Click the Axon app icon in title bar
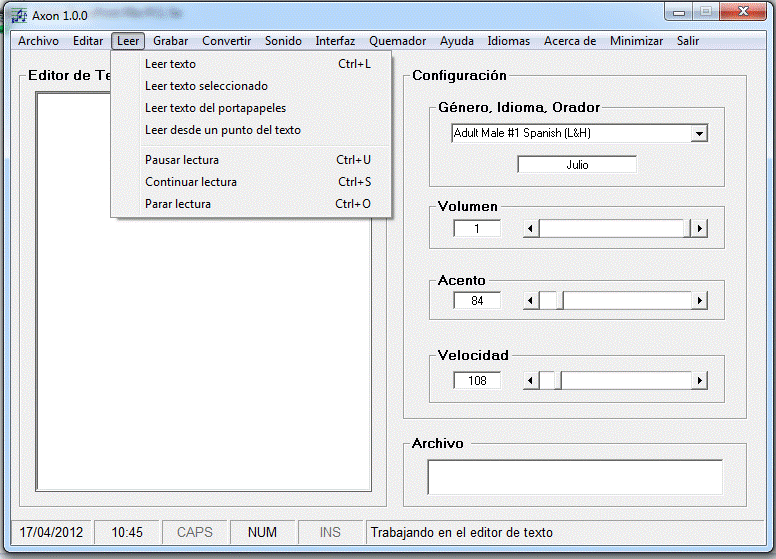Screen dimensions: 776x559 coord(19,14)
